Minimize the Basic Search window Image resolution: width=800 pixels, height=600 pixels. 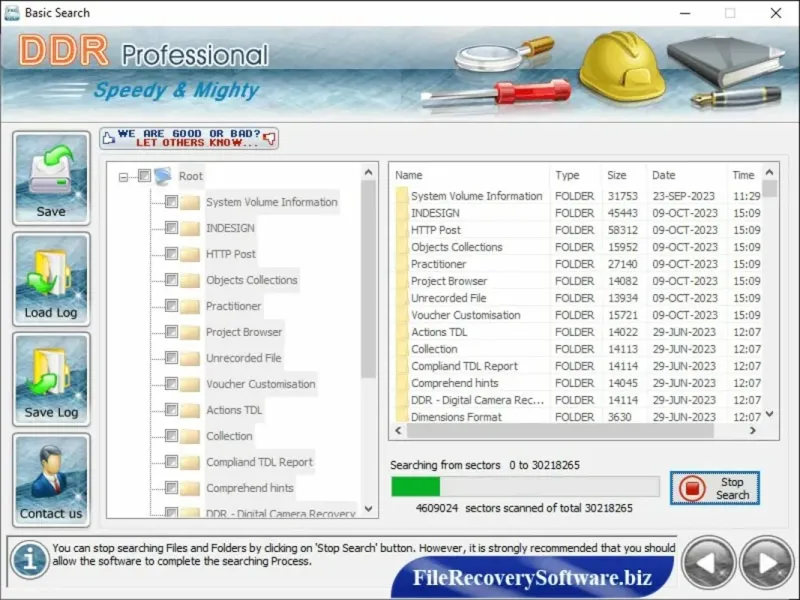click(x=685, y=13)
